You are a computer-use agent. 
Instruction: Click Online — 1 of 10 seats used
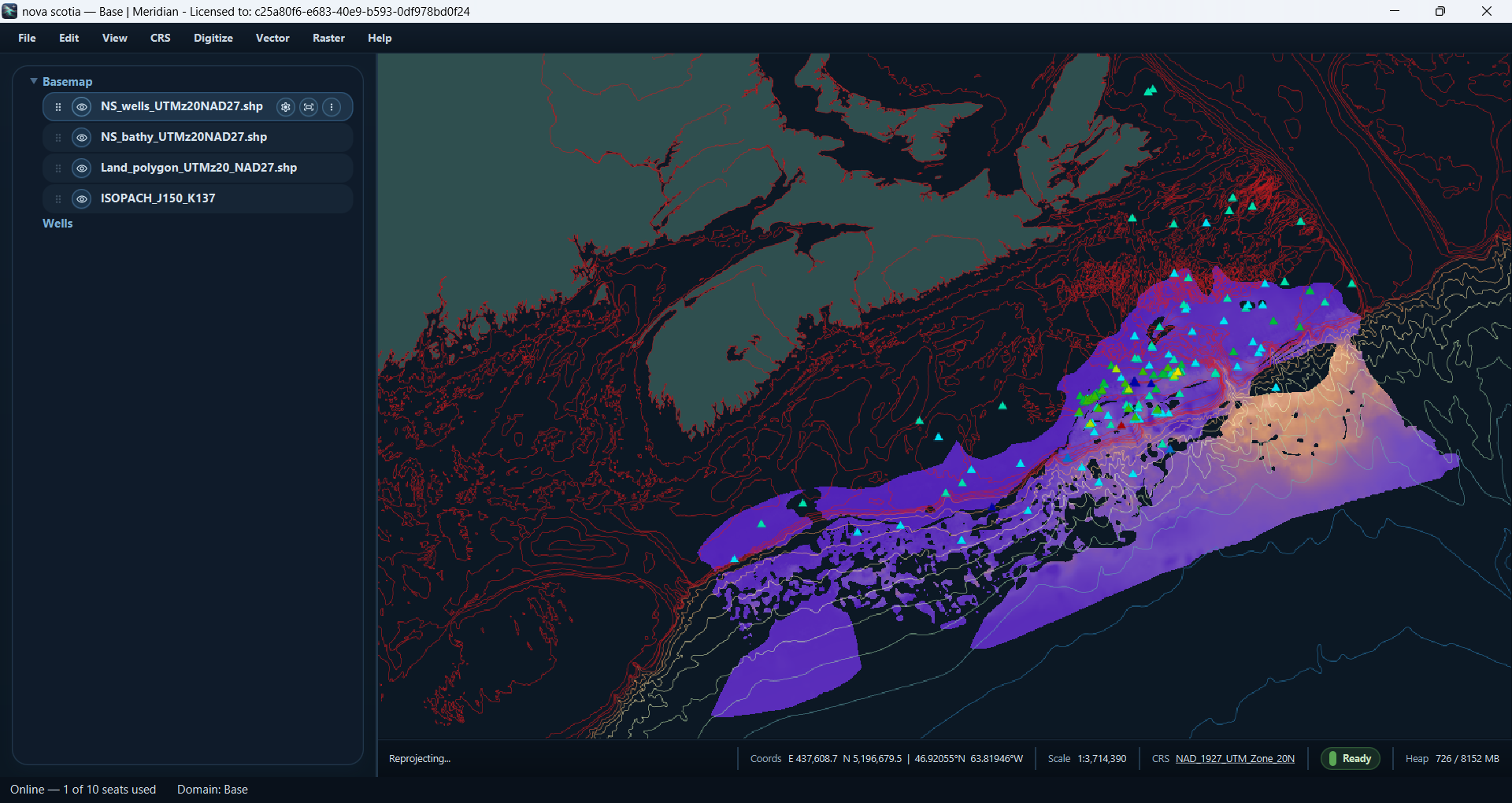83,790
